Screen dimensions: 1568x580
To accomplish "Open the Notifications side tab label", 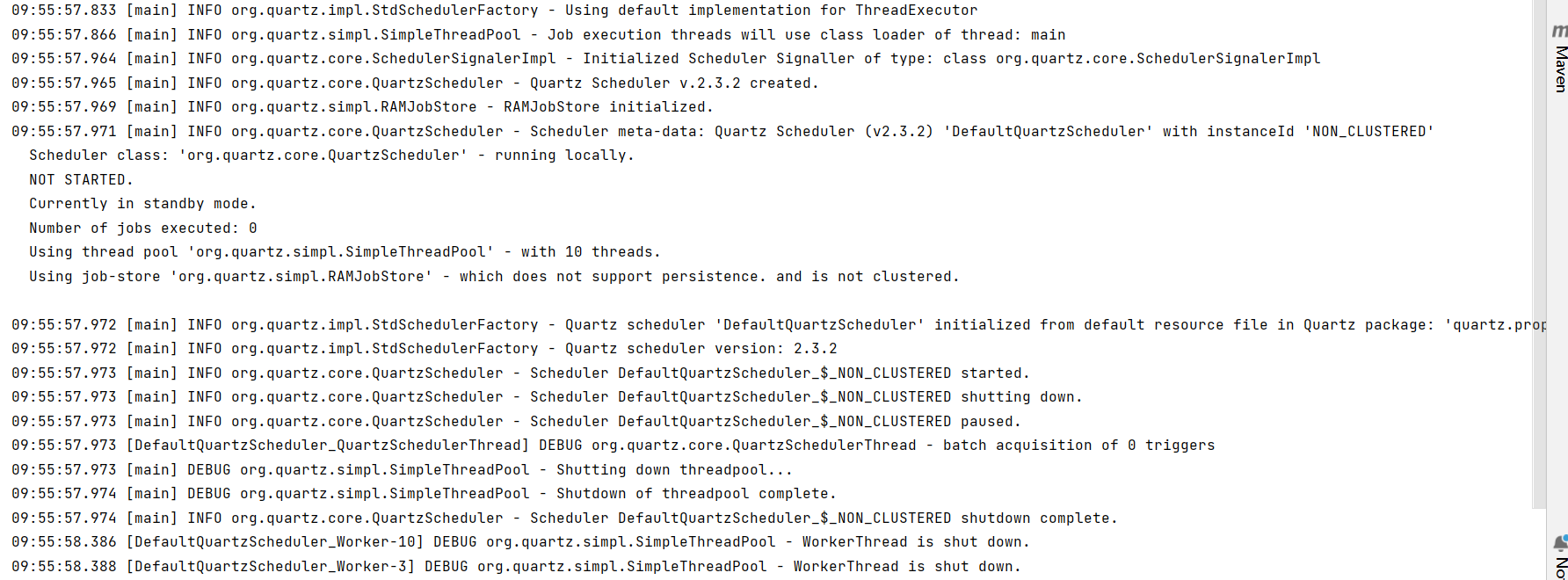I will click(x=1561, y=566).
